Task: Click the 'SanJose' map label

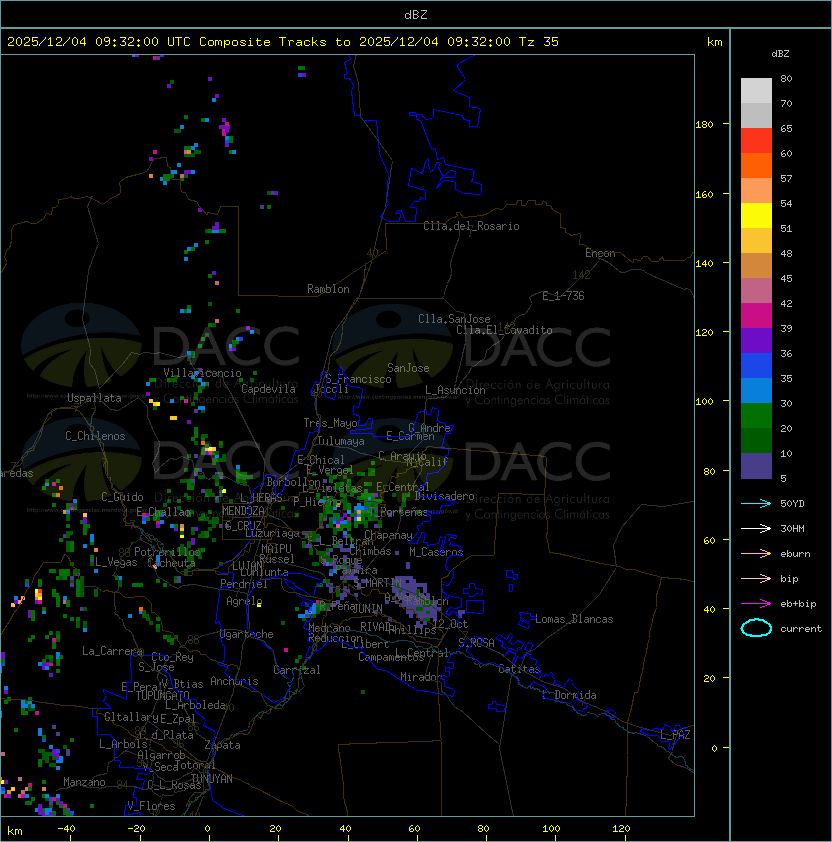Action: pos(408,368)
